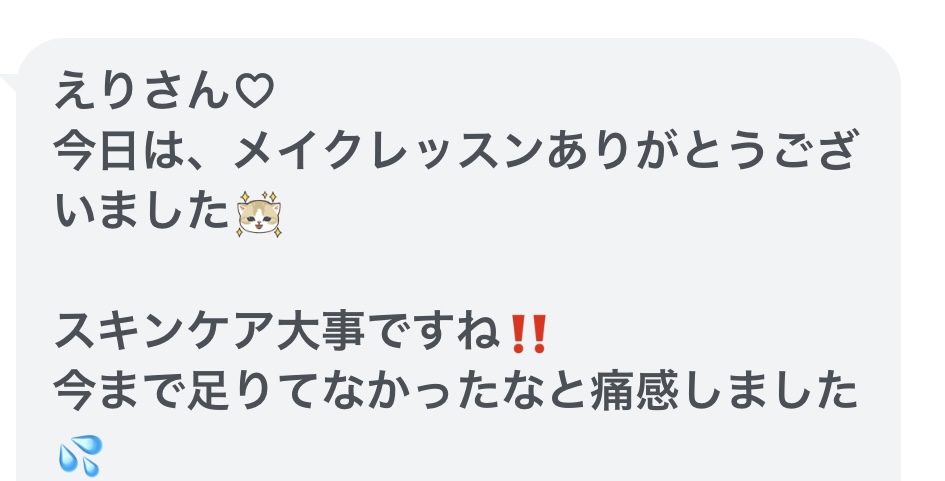Click the word メイクレッスン
Screen dimensions: 945x481
point(387,151)
